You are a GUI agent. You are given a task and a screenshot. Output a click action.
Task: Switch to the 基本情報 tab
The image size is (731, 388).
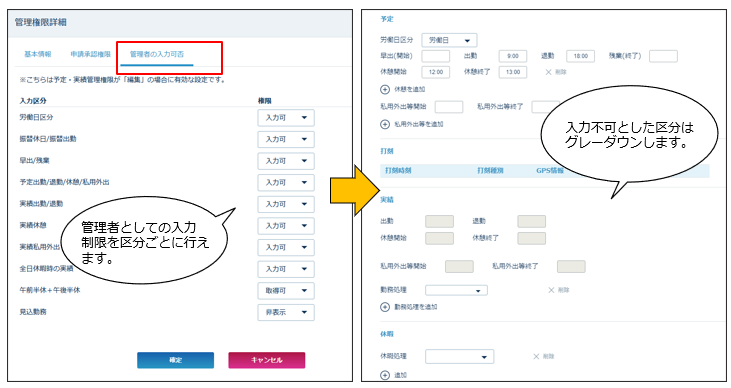(38, 54)
